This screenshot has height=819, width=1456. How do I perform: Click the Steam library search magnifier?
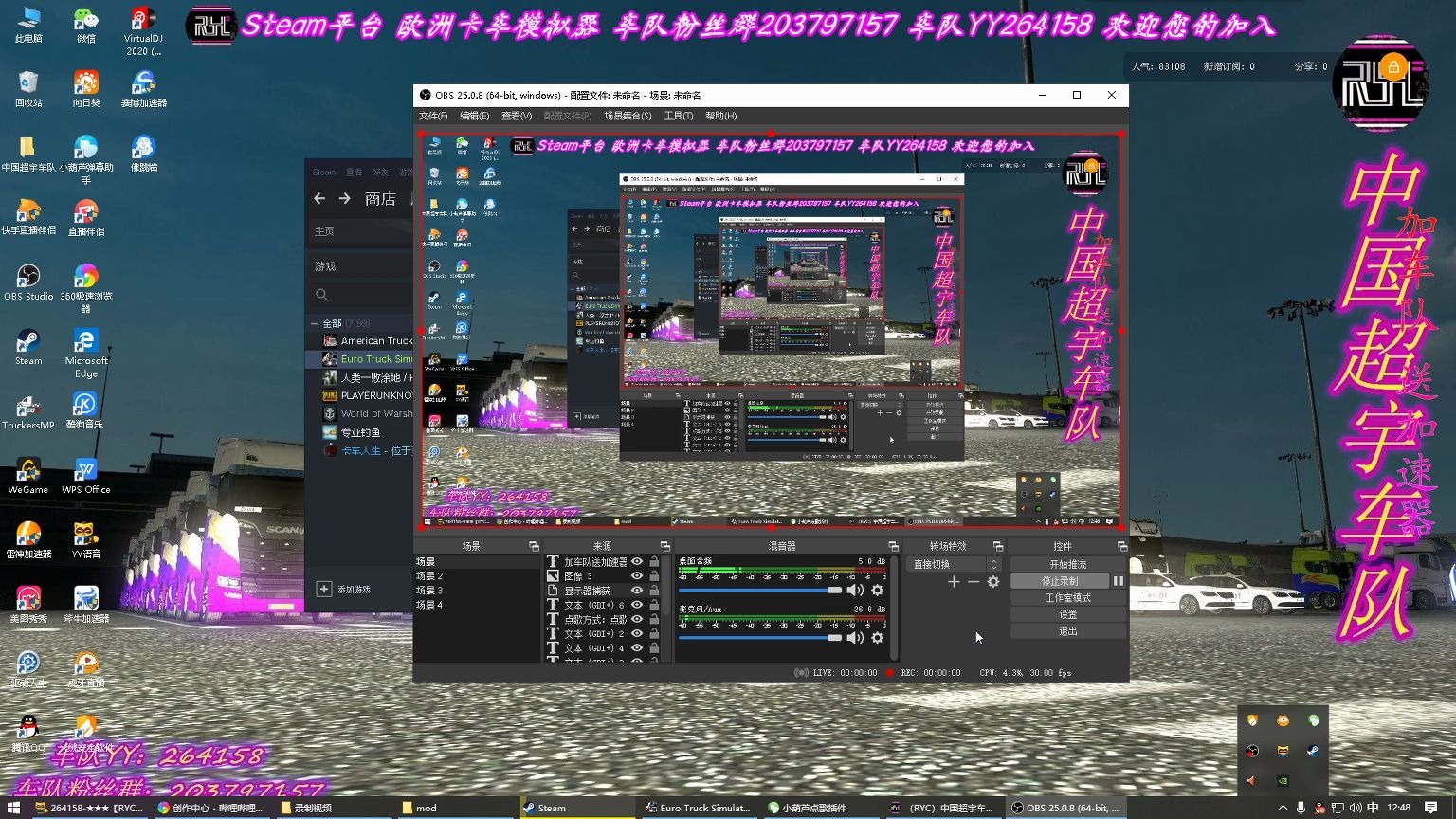click(x=322, y=295)
